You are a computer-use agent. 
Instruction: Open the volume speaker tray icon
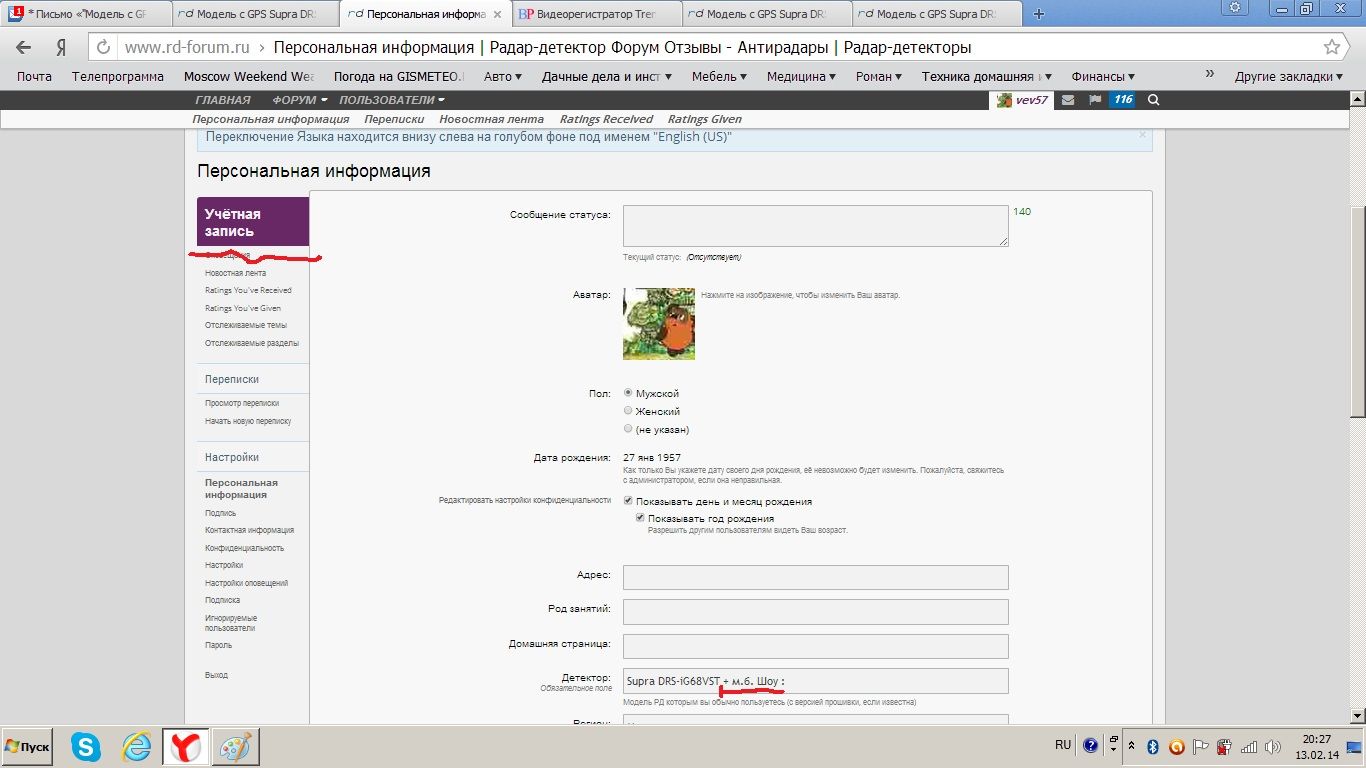[x=1272, y=746]
